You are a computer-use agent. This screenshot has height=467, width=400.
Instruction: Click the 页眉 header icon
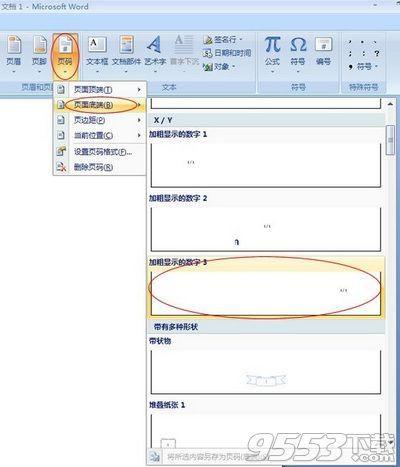pyautogui.click(x=14, y=53)
